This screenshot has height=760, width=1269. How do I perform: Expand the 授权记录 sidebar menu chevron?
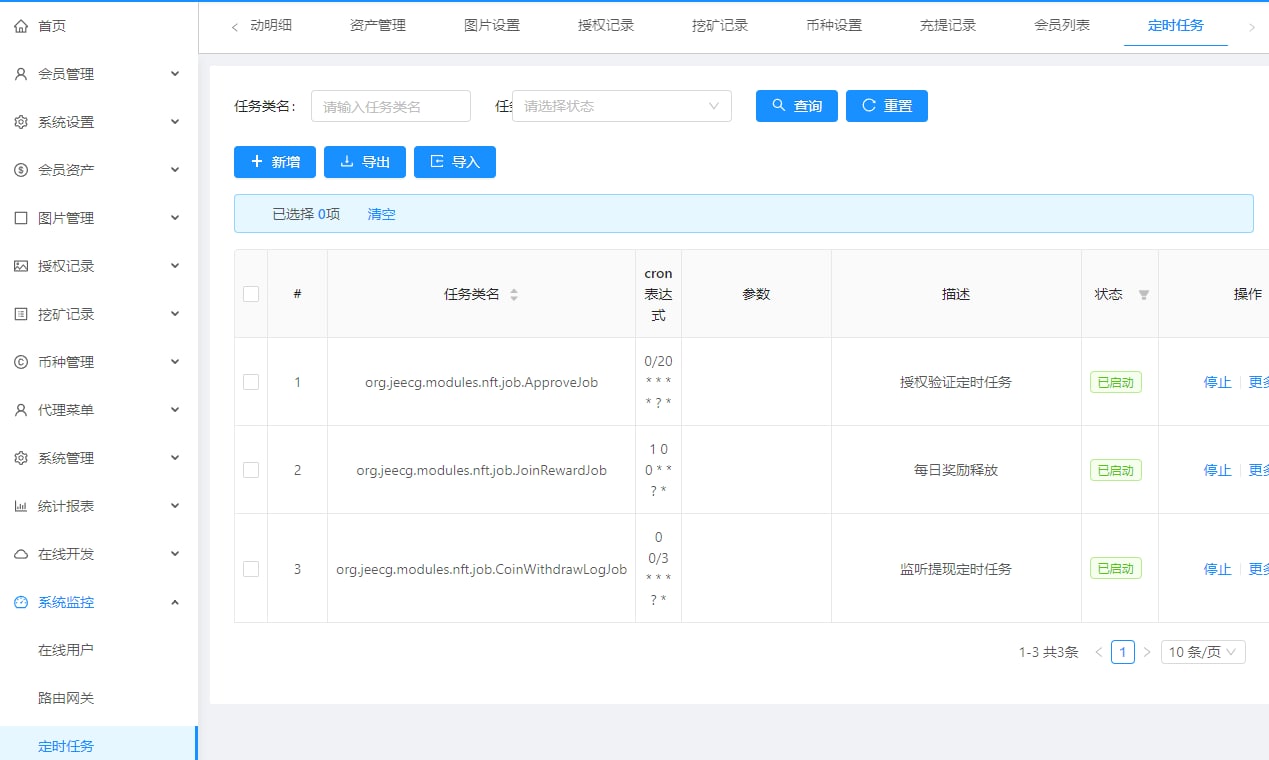point(175,266)
